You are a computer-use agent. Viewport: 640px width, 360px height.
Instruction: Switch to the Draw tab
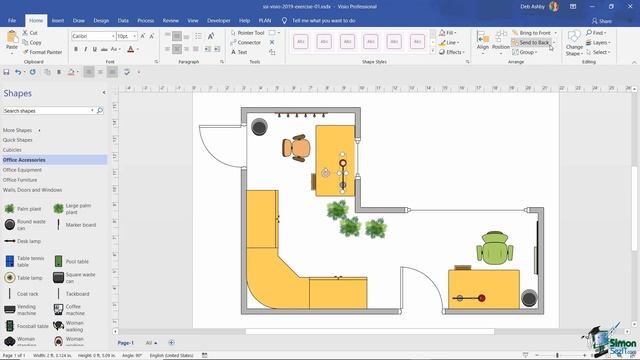click(79, 20)
